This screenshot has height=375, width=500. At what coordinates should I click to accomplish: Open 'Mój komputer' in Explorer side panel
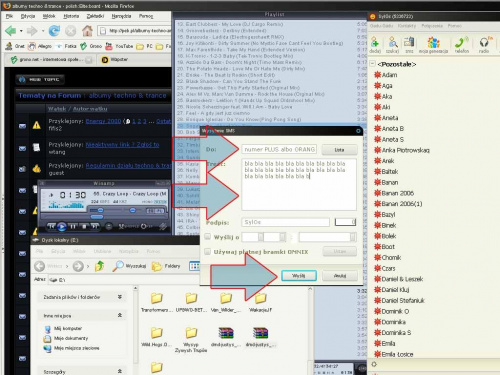click(63, 329)
